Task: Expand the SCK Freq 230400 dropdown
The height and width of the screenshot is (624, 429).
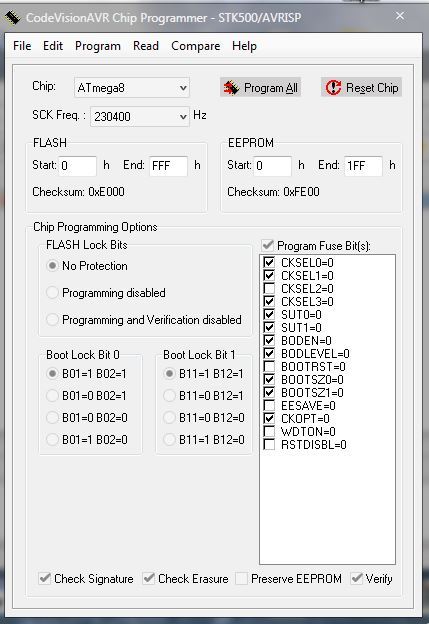Action: pyautogui.click(x=140, y=117)
